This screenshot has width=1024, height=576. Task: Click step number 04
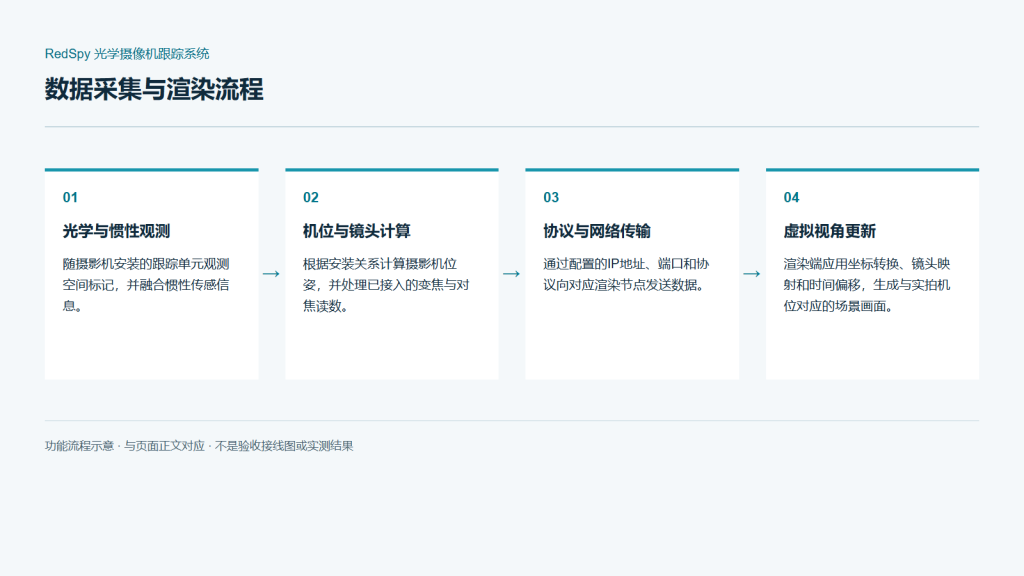[x=791, y=197]
